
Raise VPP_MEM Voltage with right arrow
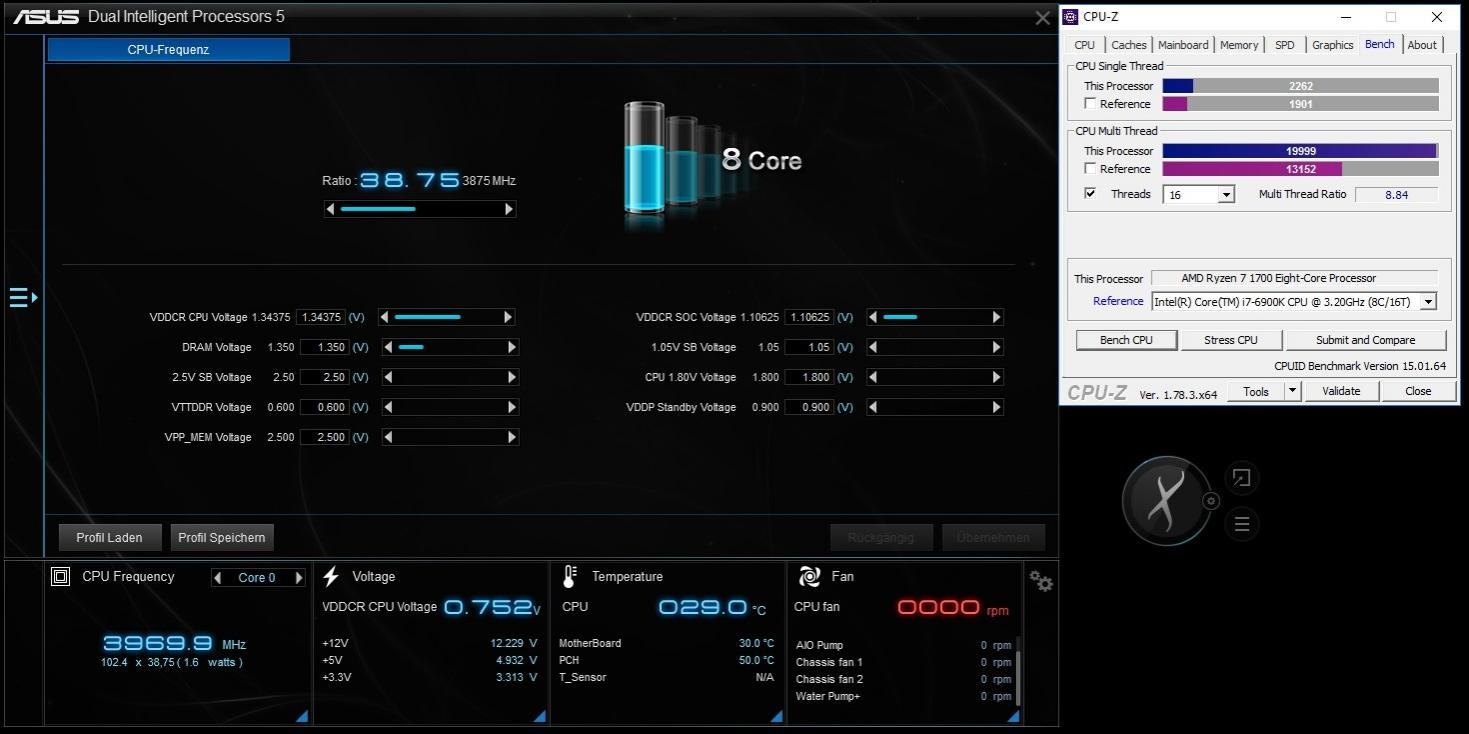[x=512, y=437]
